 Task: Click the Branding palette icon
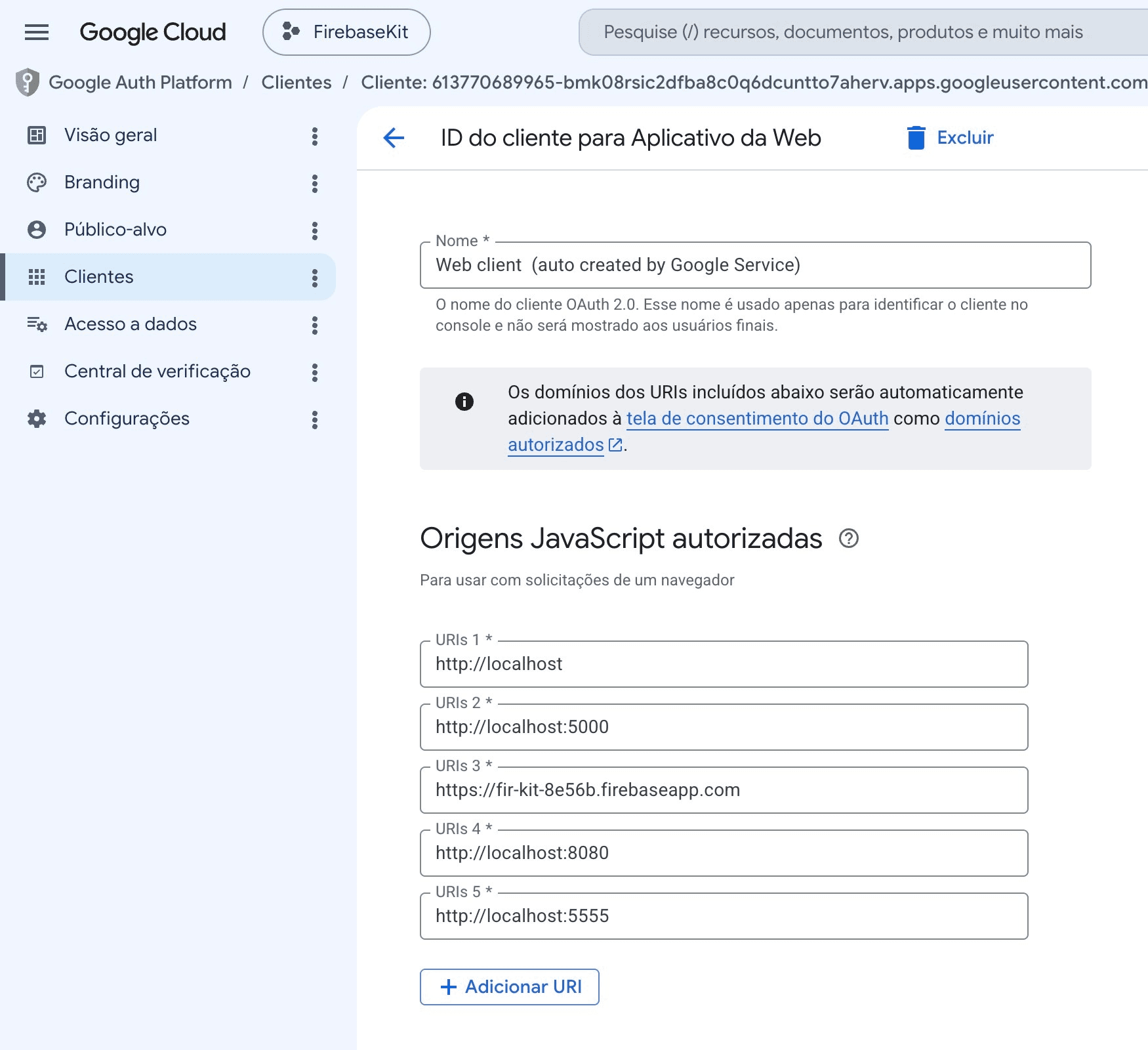(37, 182)
